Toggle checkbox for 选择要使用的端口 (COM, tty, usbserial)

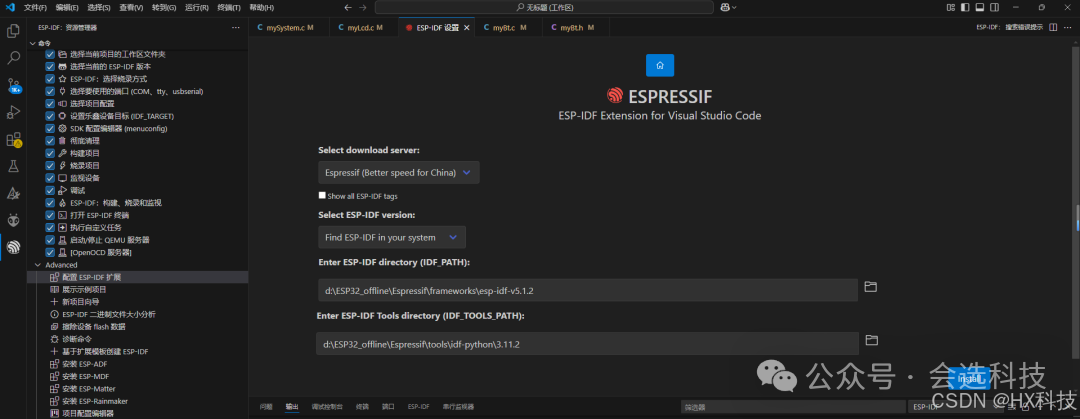point(50,92)
